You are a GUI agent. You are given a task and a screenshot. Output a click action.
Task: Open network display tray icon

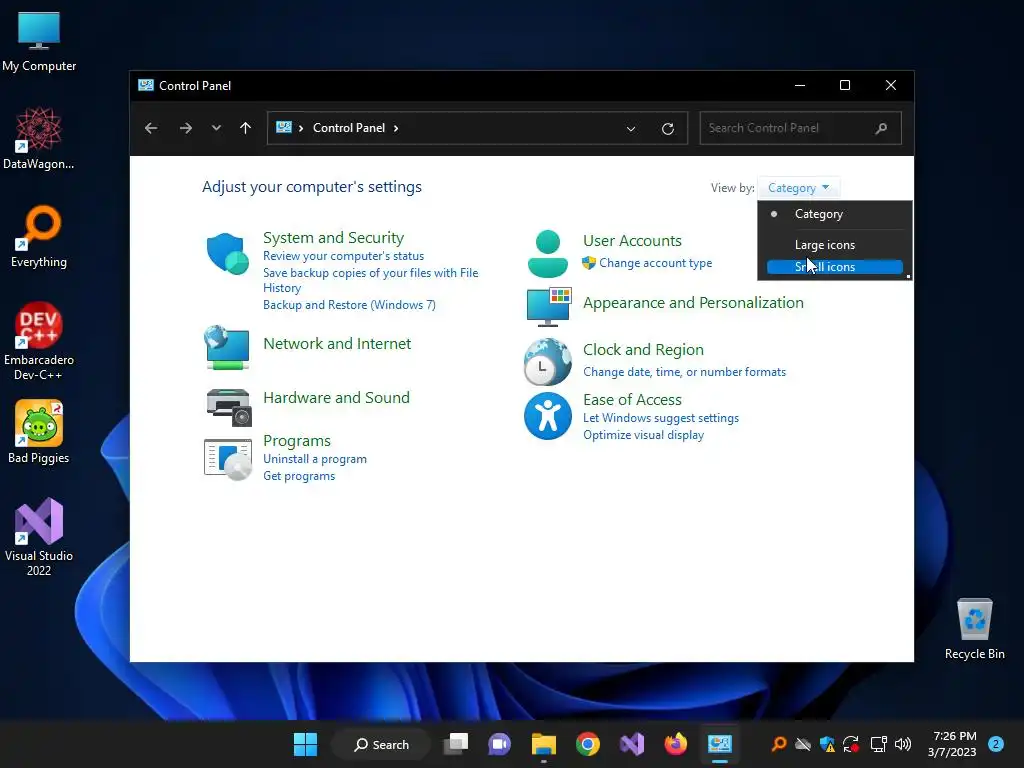878,744
